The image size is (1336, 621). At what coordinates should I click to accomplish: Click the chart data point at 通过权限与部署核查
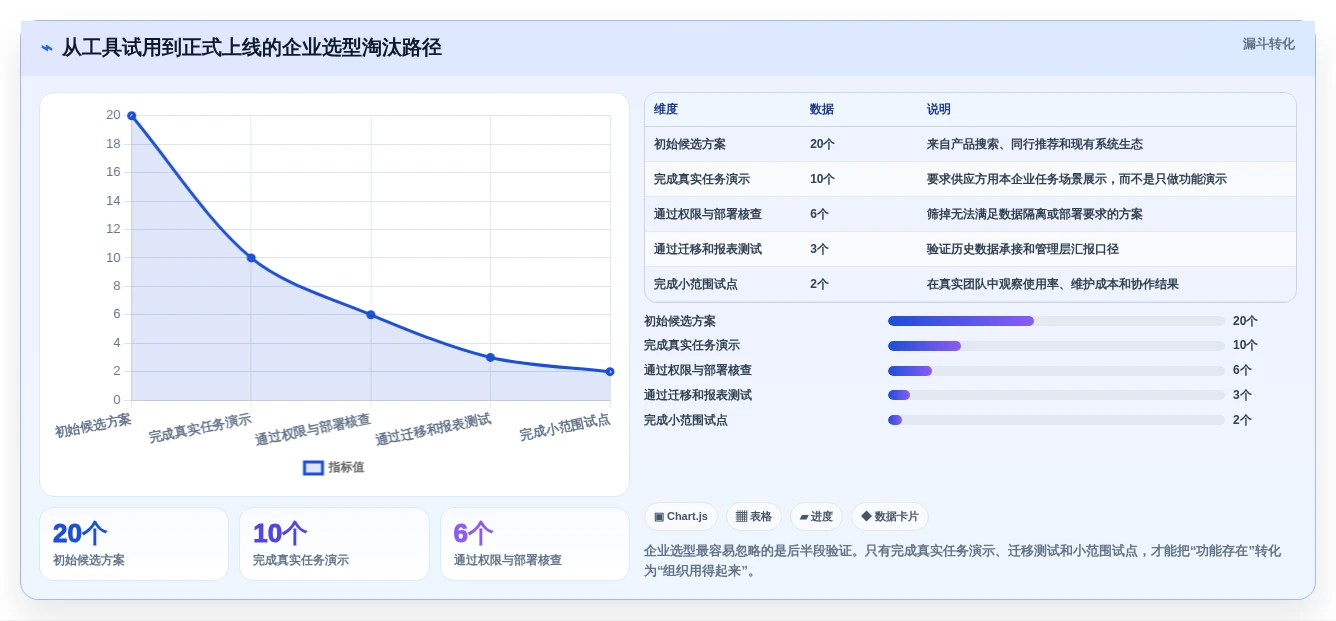[x=371, y=315]
